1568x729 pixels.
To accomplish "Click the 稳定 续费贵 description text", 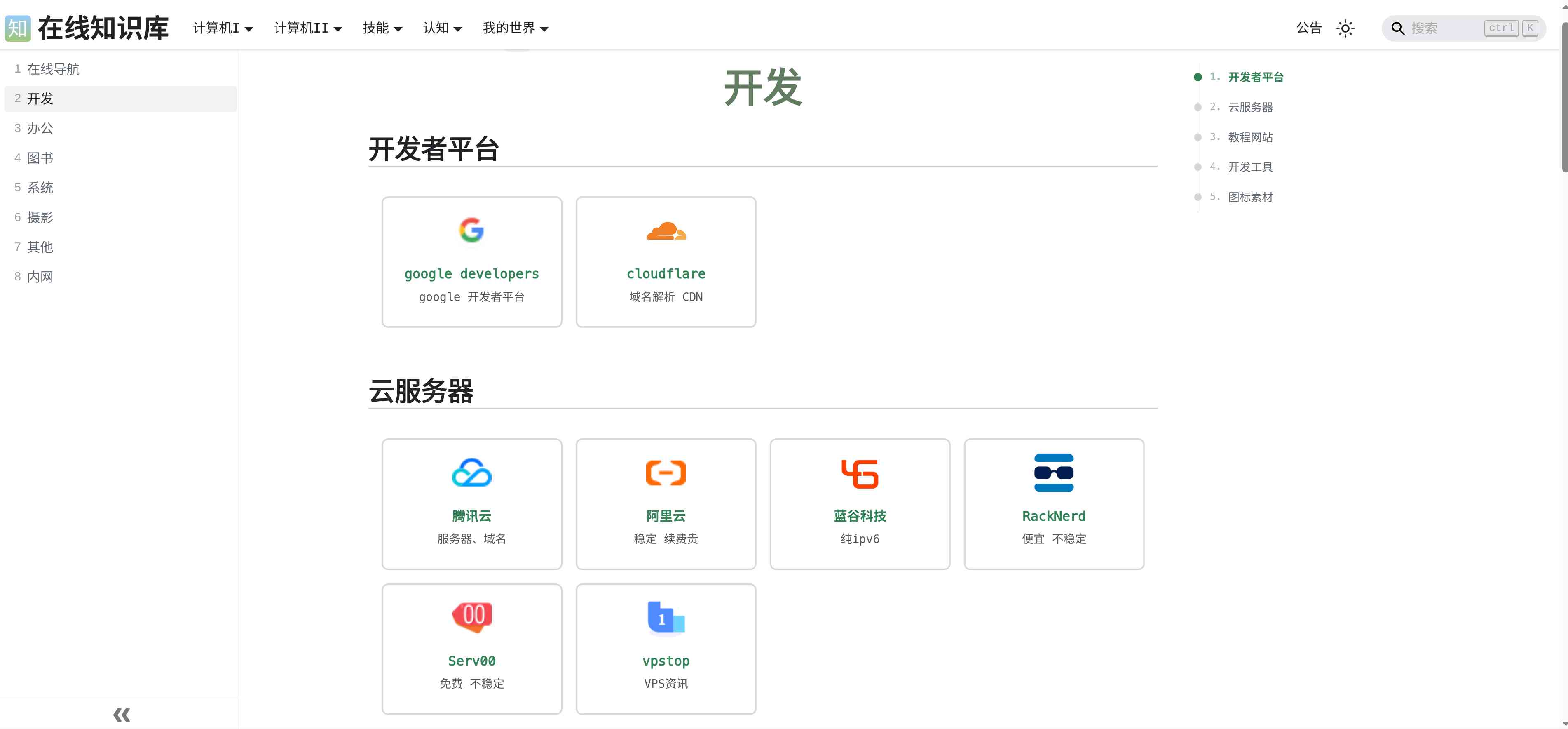I will (x=666, y=539).
